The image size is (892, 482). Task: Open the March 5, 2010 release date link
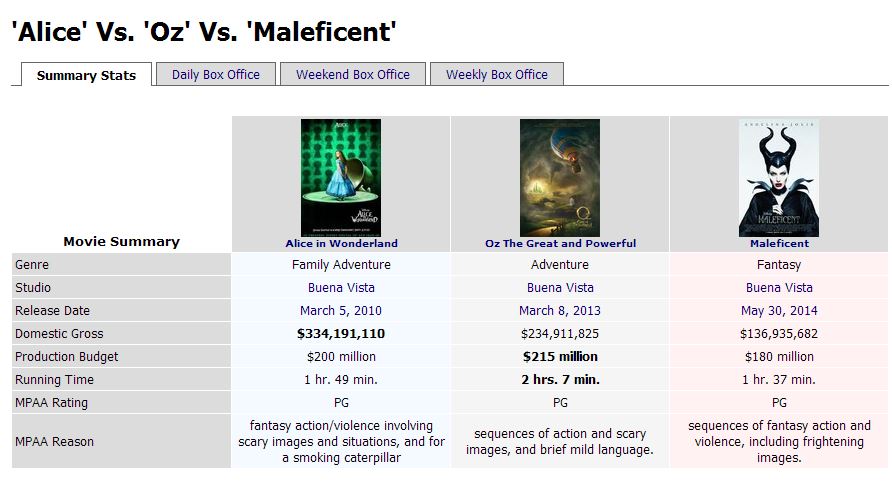341,311
